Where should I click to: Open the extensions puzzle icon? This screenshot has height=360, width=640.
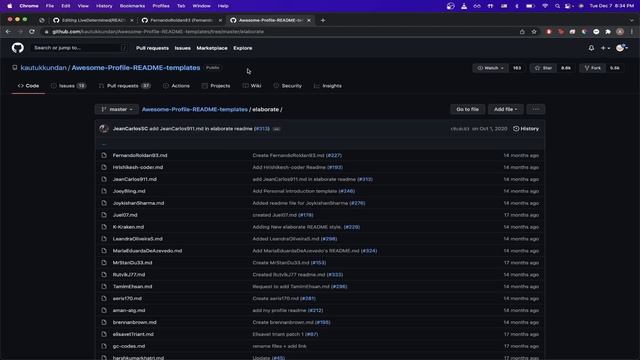(x=608, y=31)
